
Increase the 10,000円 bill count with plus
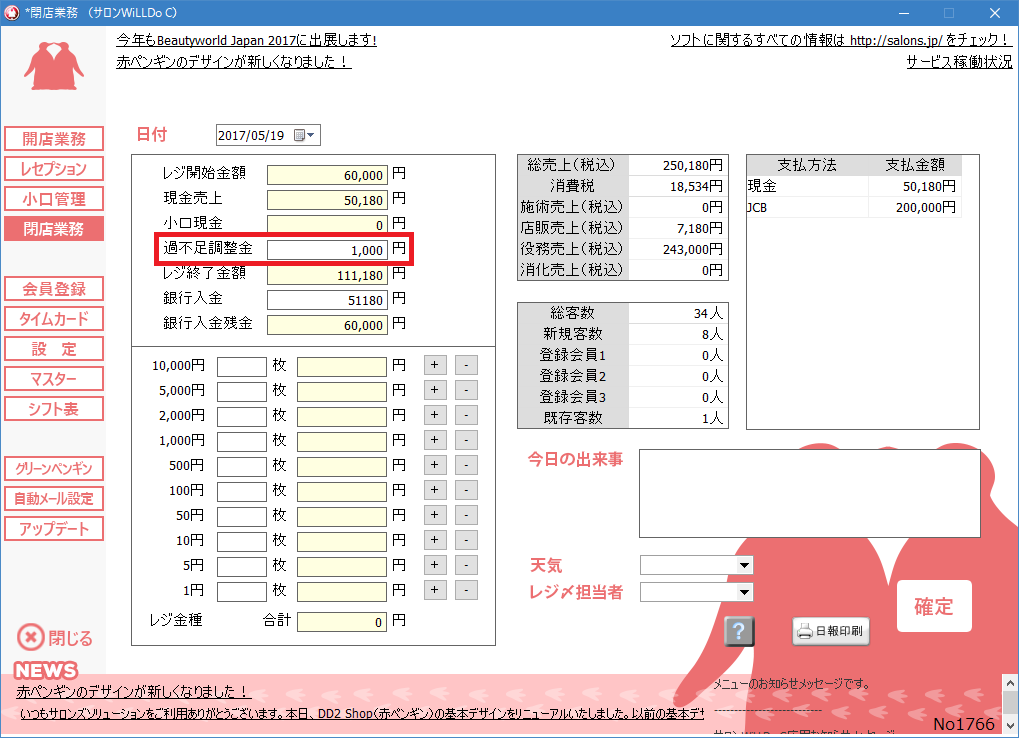435,365
